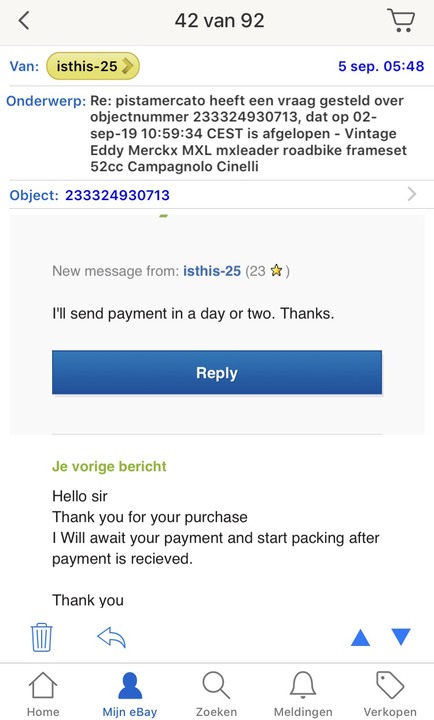Tap the feedback star next to 23
This screenshot has width=434, height=720.
[276, 270]
